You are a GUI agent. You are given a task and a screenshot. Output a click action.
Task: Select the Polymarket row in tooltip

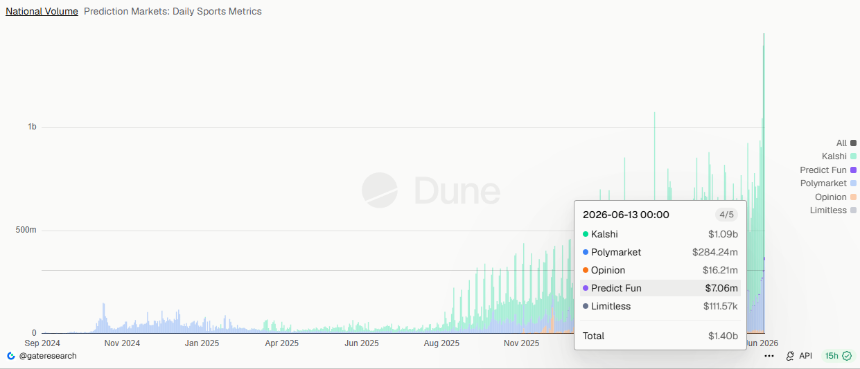(x=660, y=252)
